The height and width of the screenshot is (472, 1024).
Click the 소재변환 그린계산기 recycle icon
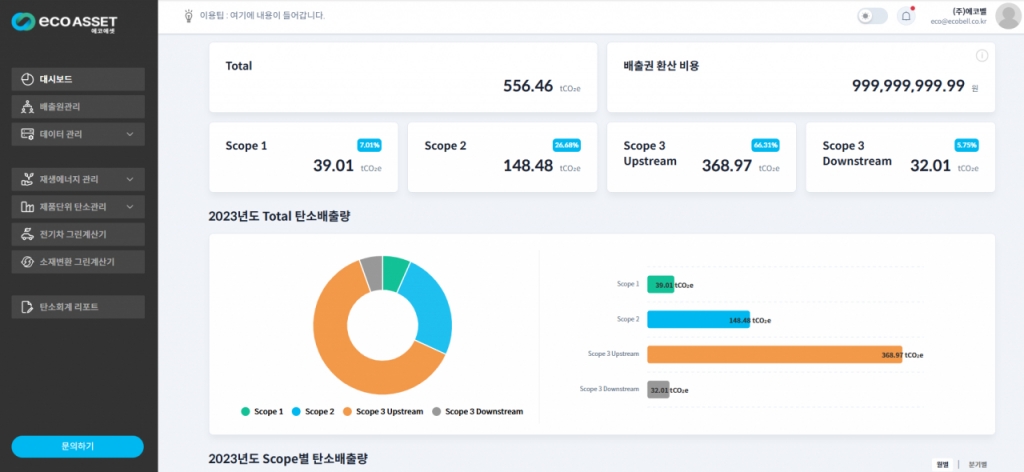tap(27, 262)
